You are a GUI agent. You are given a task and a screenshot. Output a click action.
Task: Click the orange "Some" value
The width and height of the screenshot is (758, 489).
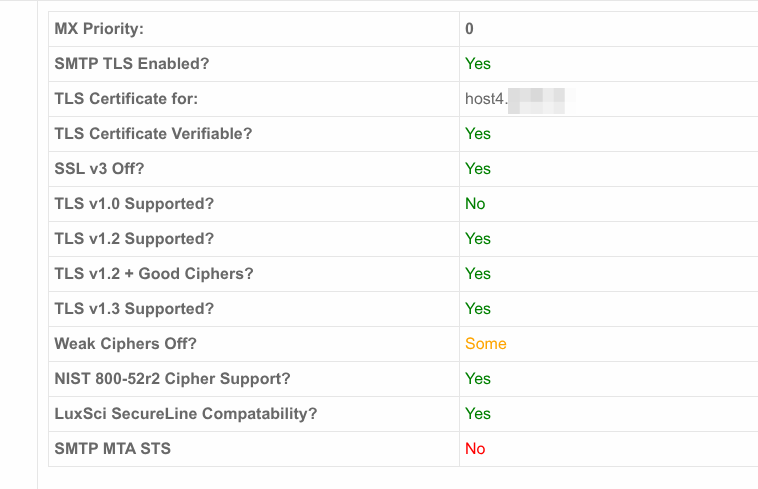pyautogui.click(x=485, y=344)
